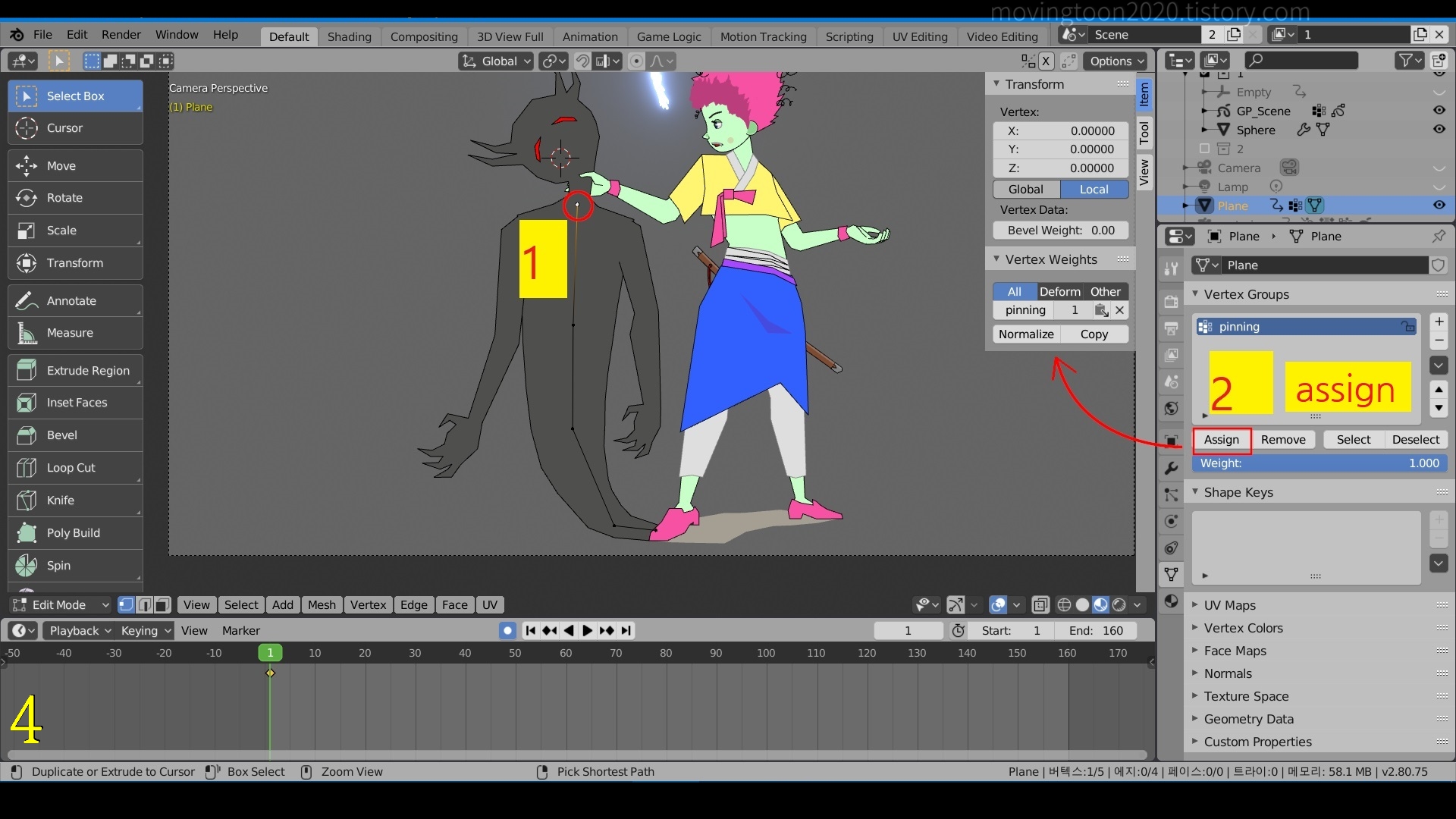Open the sidebar Tool tab
The image size is (1456, 819).
coord(1144,133)
